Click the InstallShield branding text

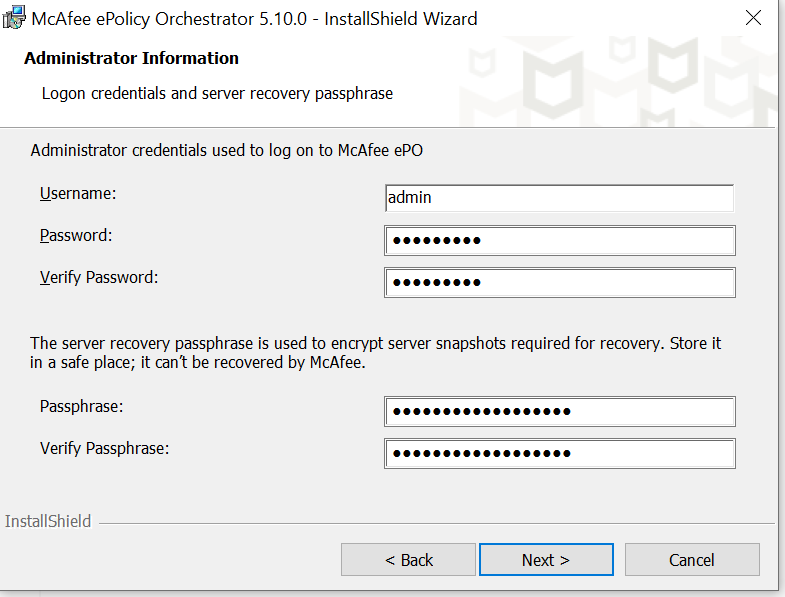[x=48, y=521]
